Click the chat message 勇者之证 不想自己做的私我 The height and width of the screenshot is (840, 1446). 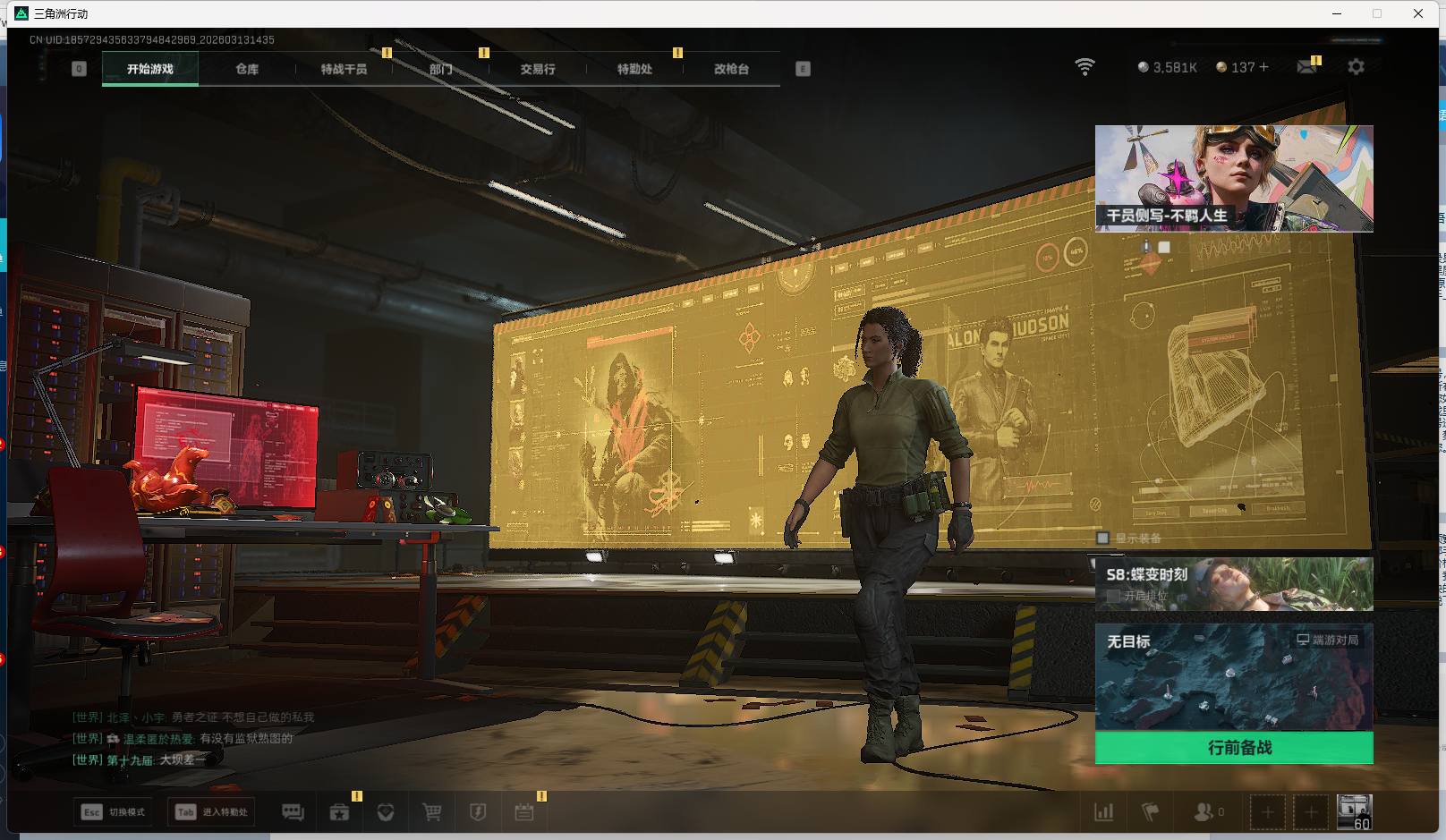pos(242,717)
